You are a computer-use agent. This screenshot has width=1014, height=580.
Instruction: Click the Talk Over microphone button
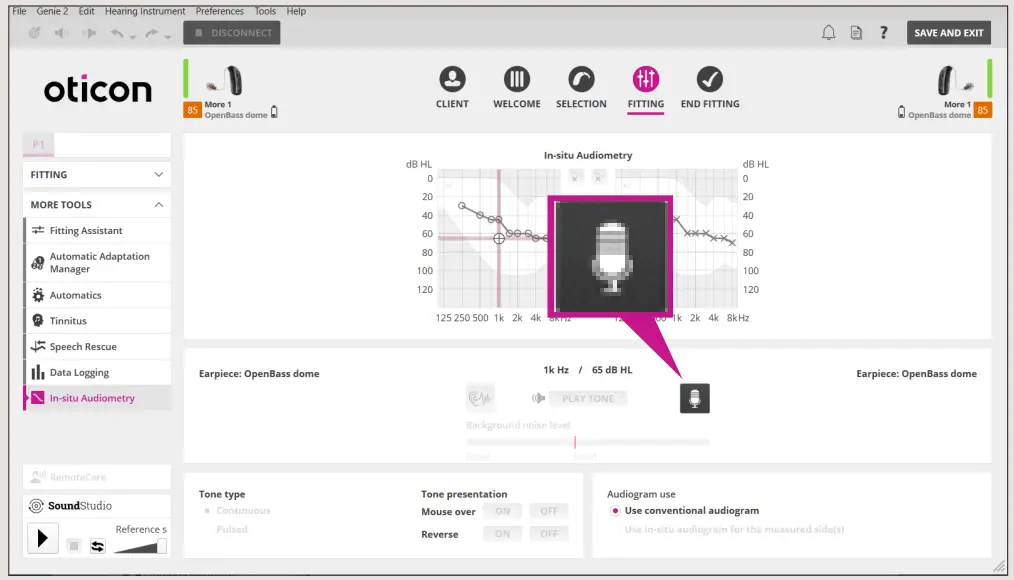click(x=695, y=398)
